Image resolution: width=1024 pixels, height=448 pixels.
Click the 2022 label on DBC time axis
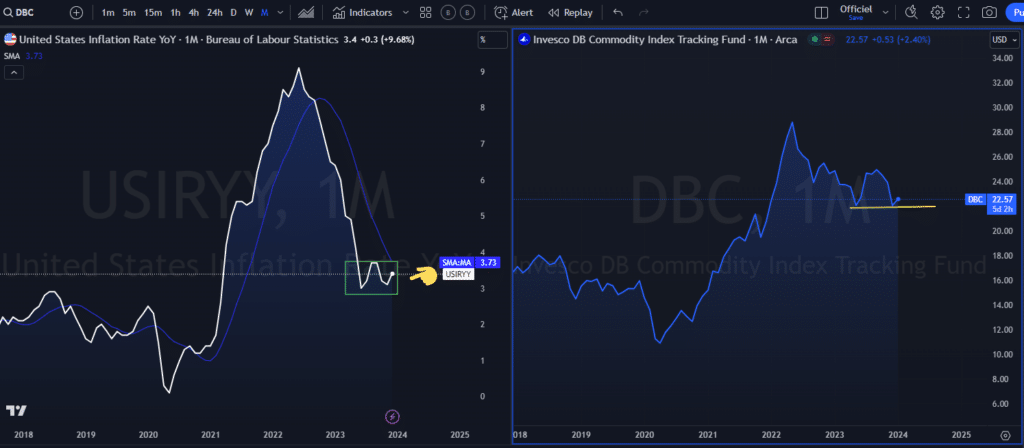click(x=772, y=434)
